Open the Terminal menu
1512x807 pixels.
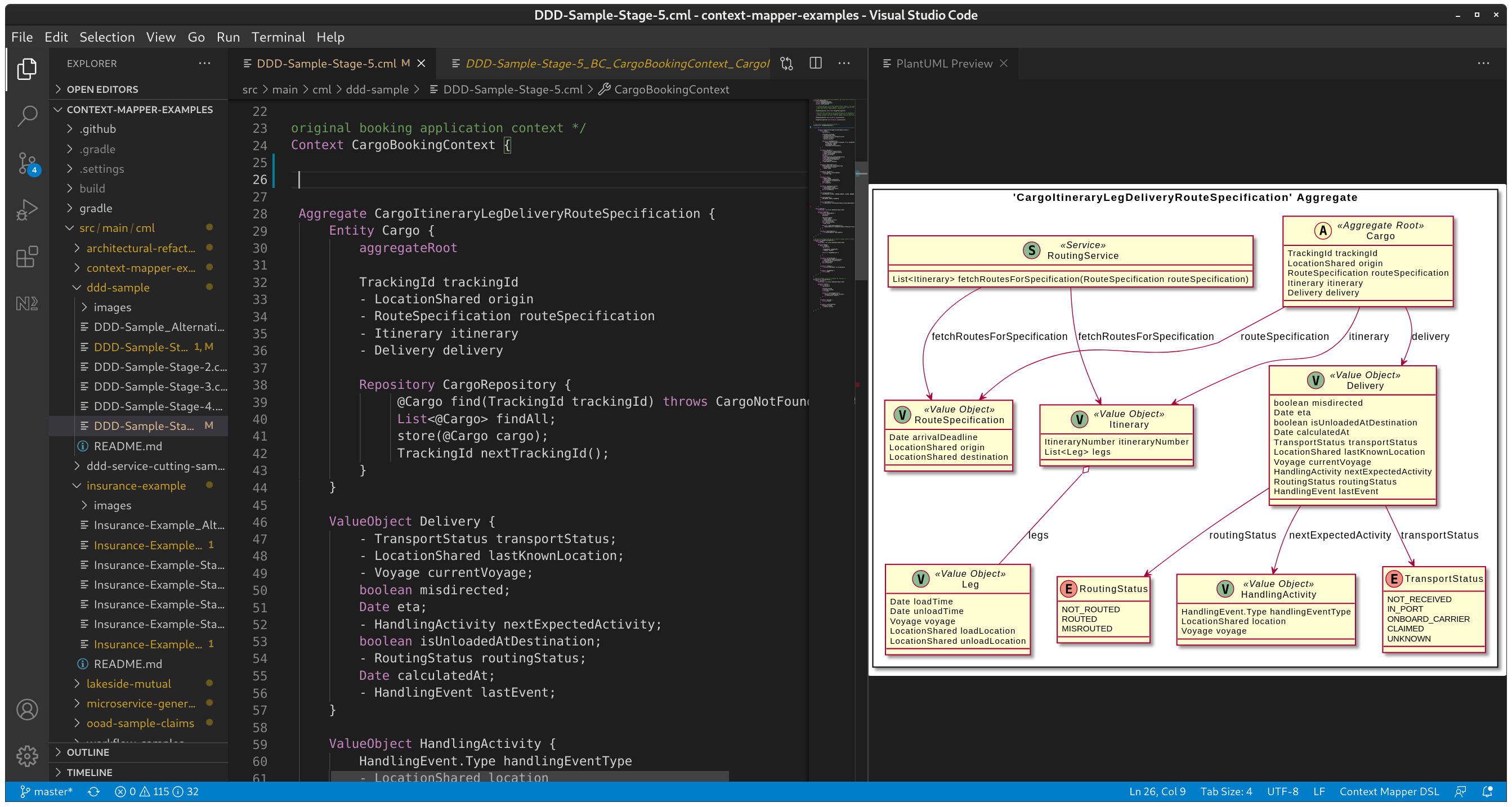point(278,37)
